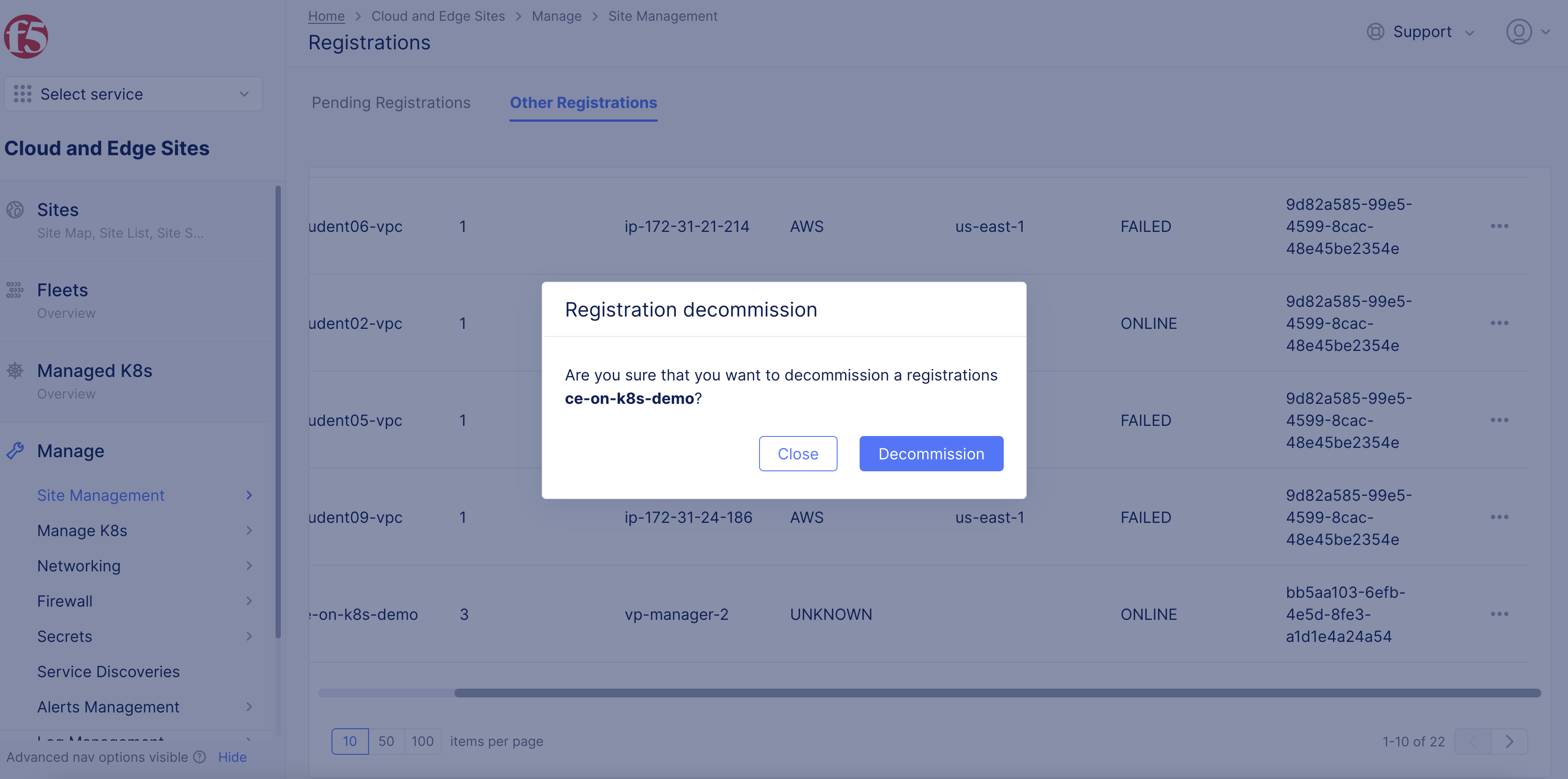The width and height of the screenshot is (1568, 779).
Task: Go to next page arrow
Action: 1509,741
